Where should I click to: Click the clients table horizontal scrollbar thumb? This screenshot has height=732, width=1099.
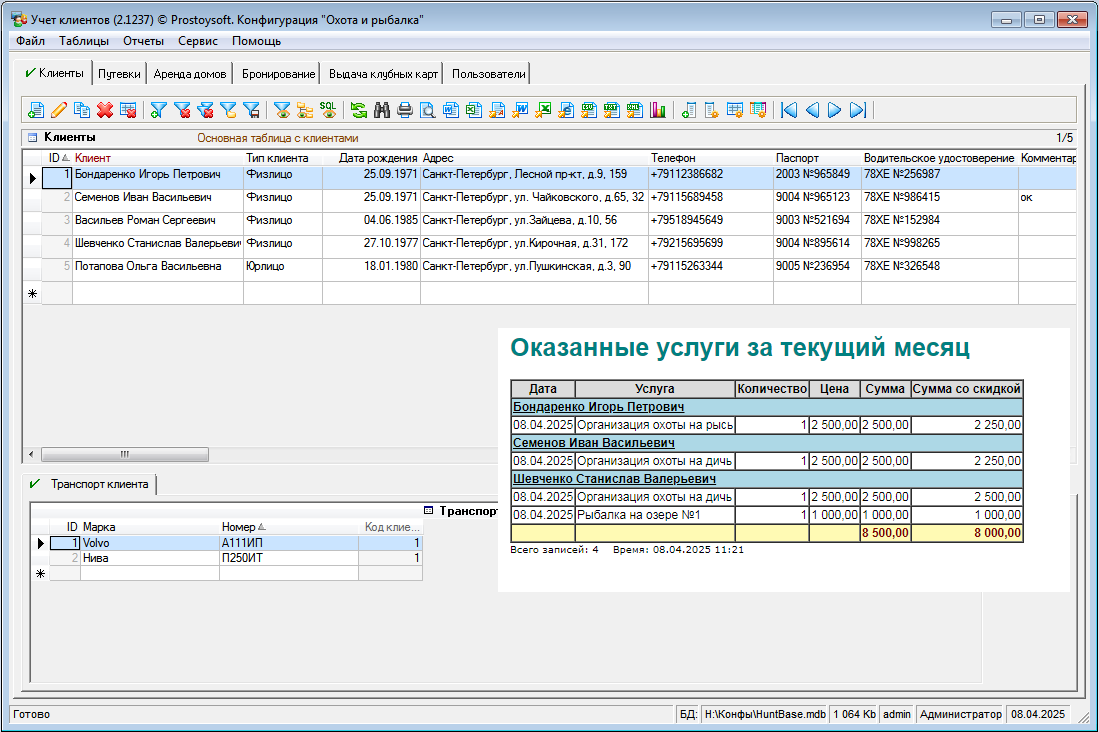tap(125, 454)
